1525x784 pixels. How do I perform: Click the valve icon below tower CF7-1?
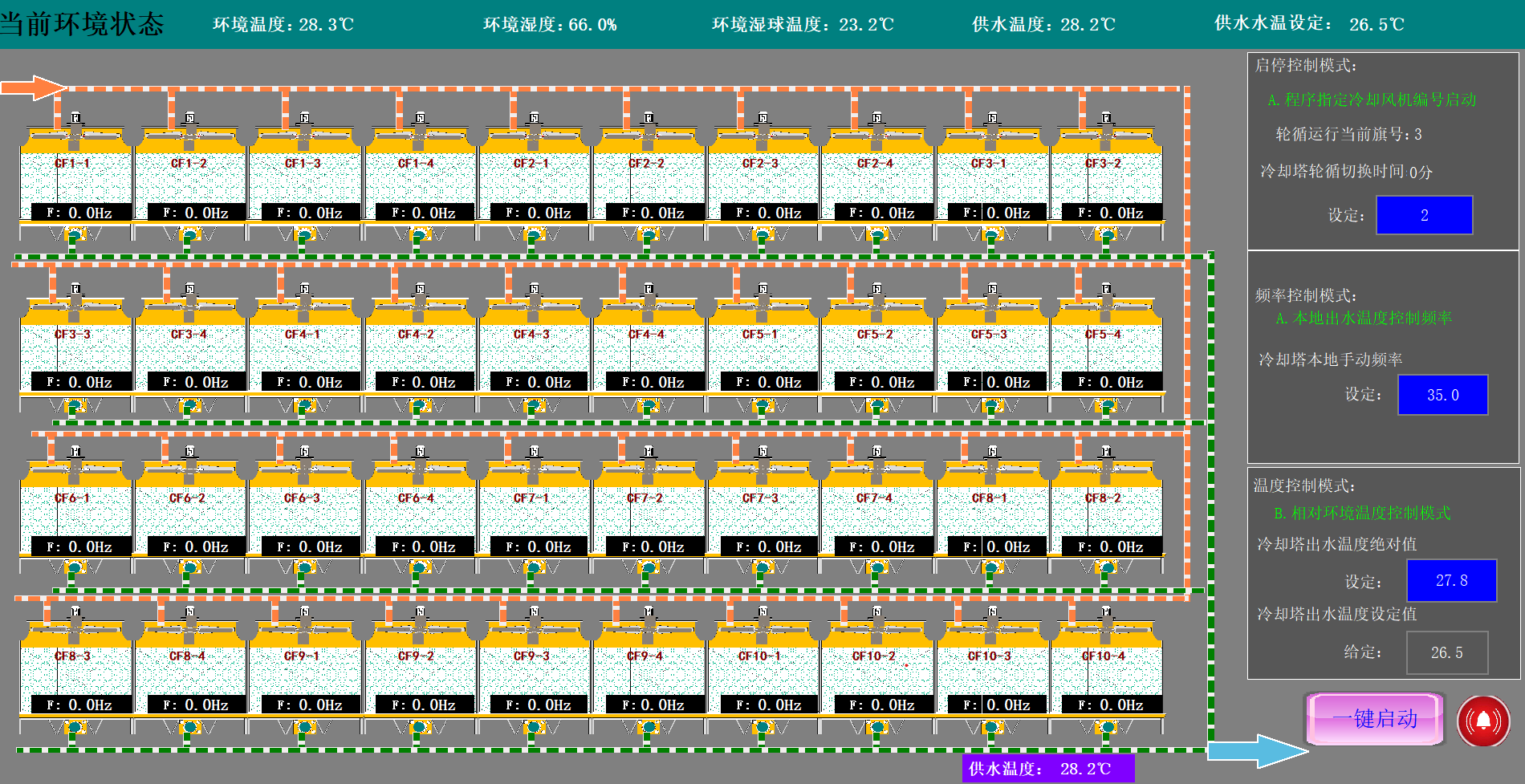(x=533, y=569)
